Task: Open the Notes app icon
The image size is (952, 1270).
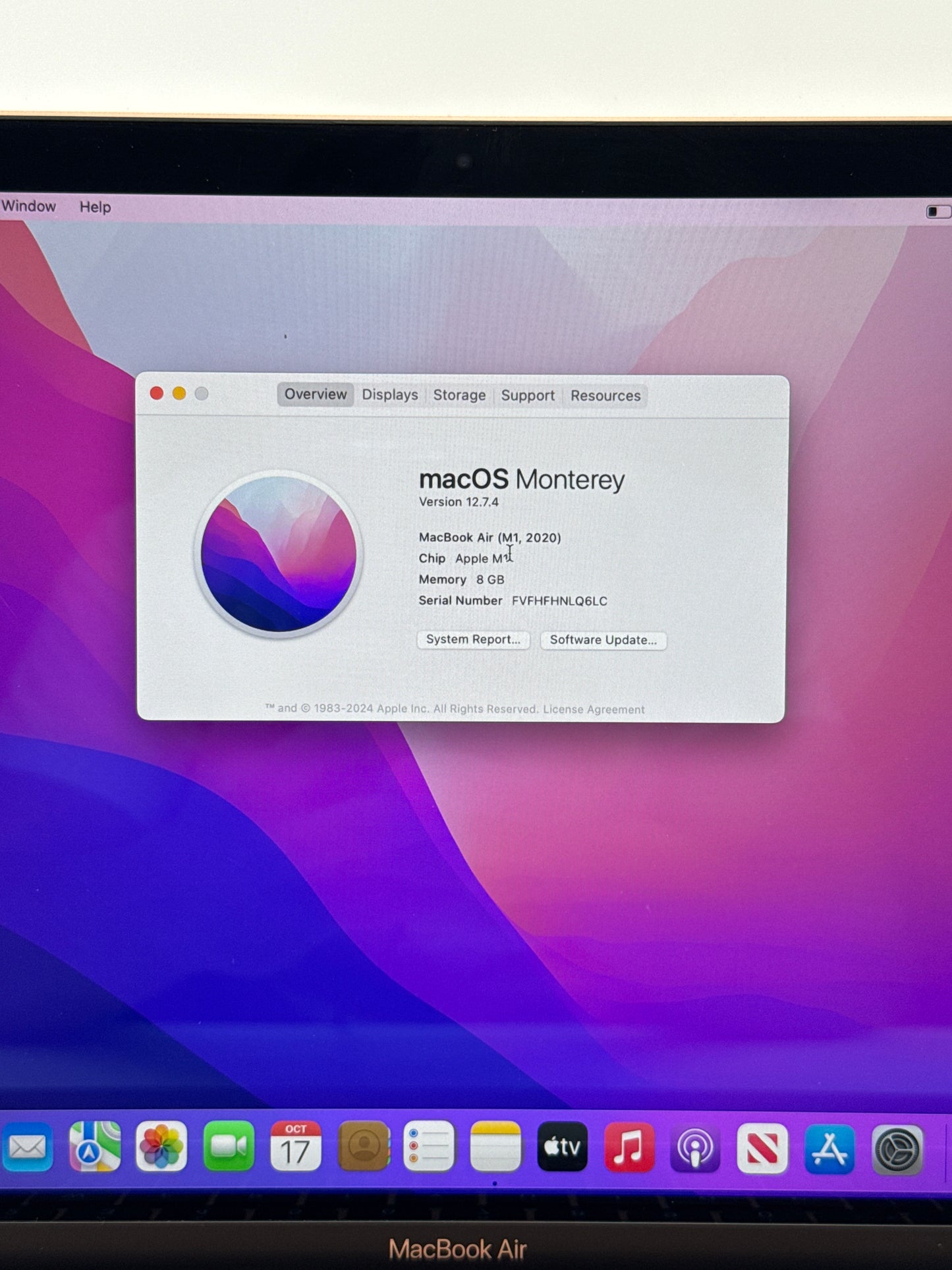Action: [x=495, y=1147]
